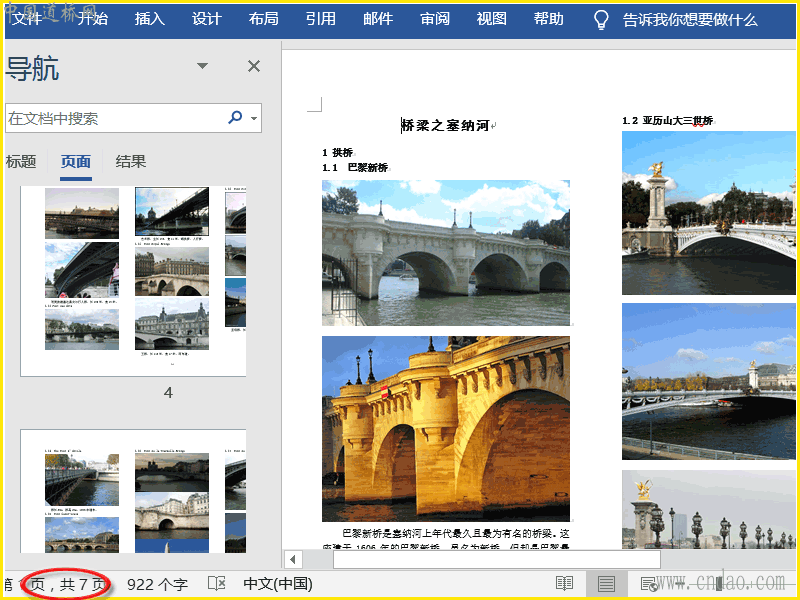Click the magnifier search icon
The image size is (800, 600).
tap(235, 117)
